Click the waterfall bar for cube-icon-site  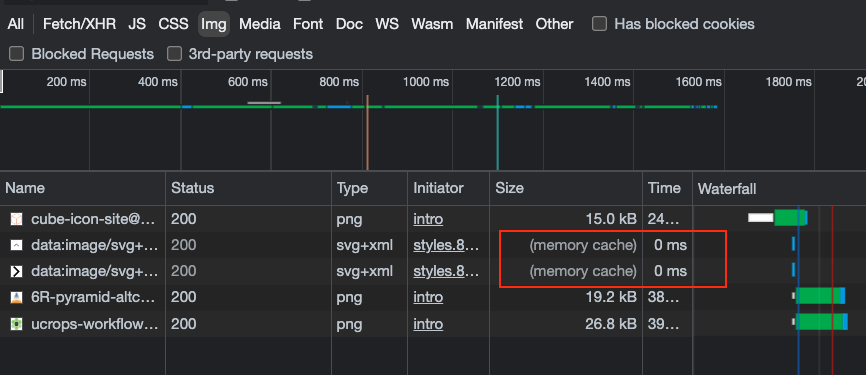[778, 218]
